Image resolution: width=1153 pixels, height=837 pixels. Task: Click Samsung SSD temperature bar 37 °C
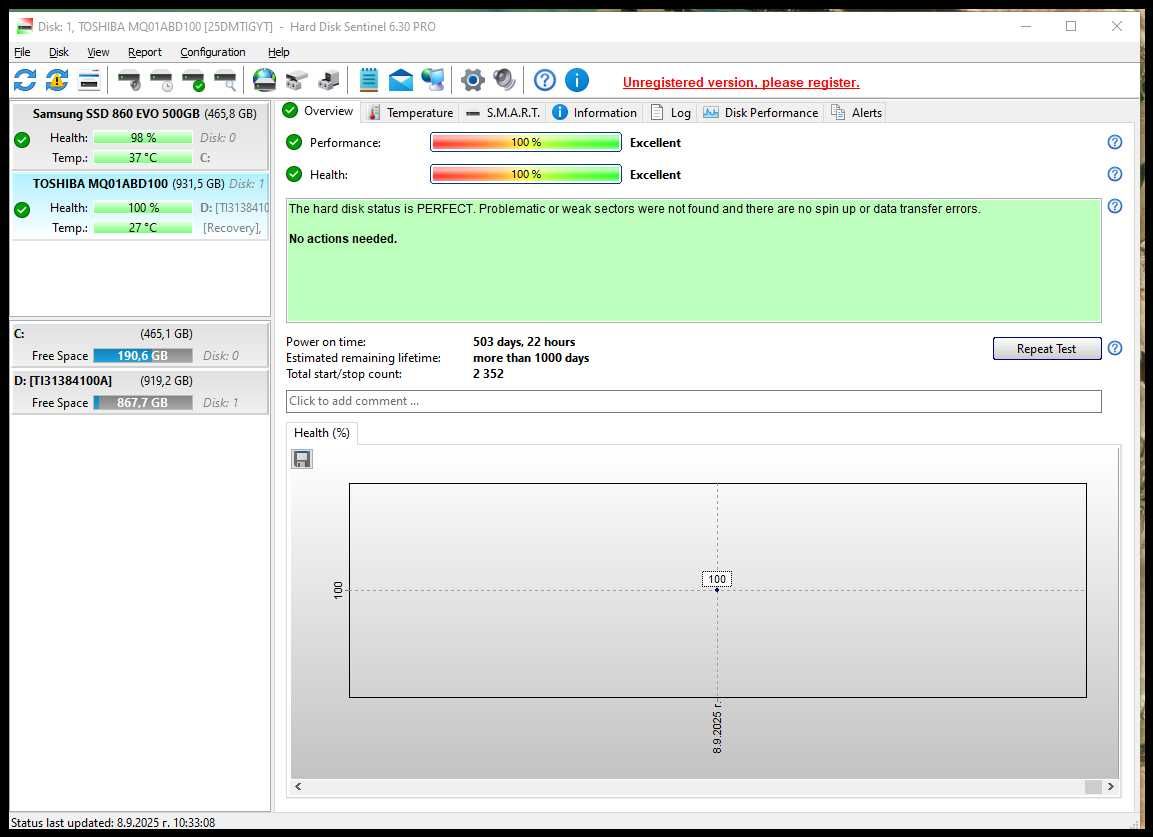point(143,157)
